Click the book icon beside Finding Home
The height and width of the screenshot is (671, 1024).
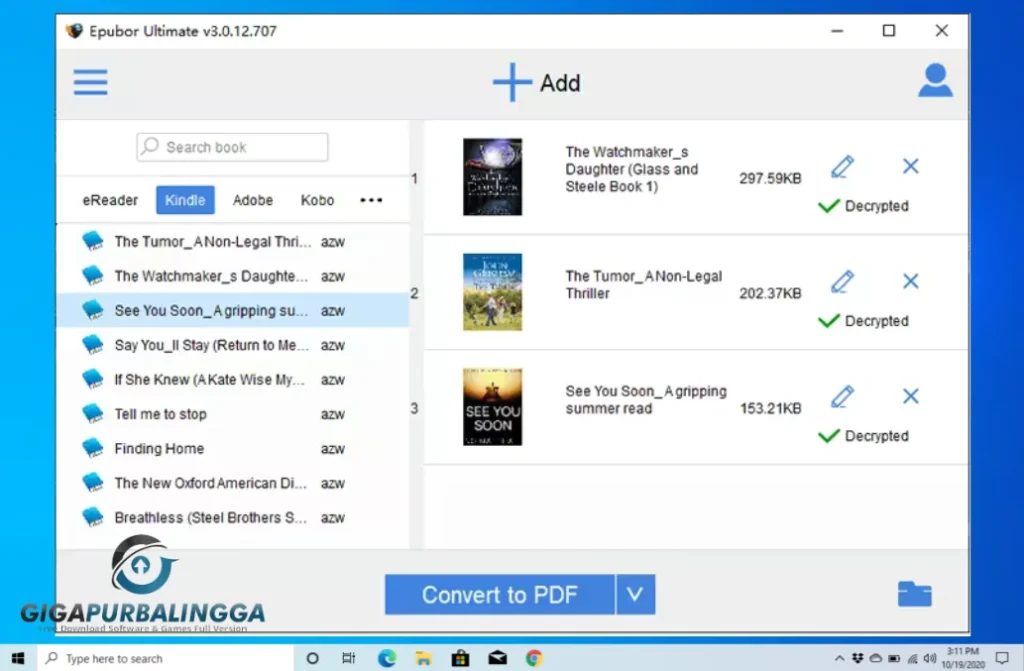[x=93, y=446]
